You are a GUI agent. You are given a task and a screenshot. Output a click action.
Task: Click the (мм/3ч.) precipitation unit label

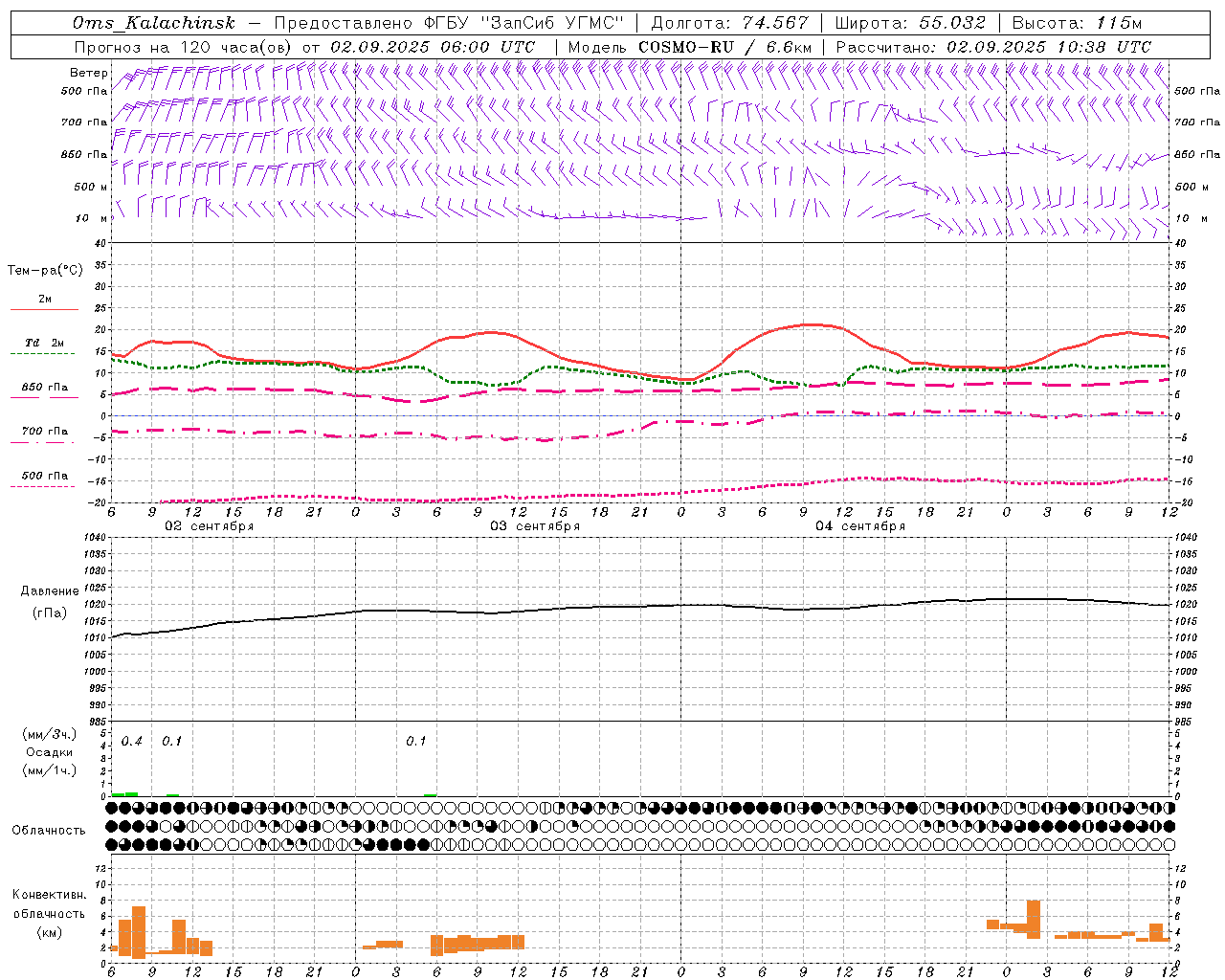coord(50,734)
